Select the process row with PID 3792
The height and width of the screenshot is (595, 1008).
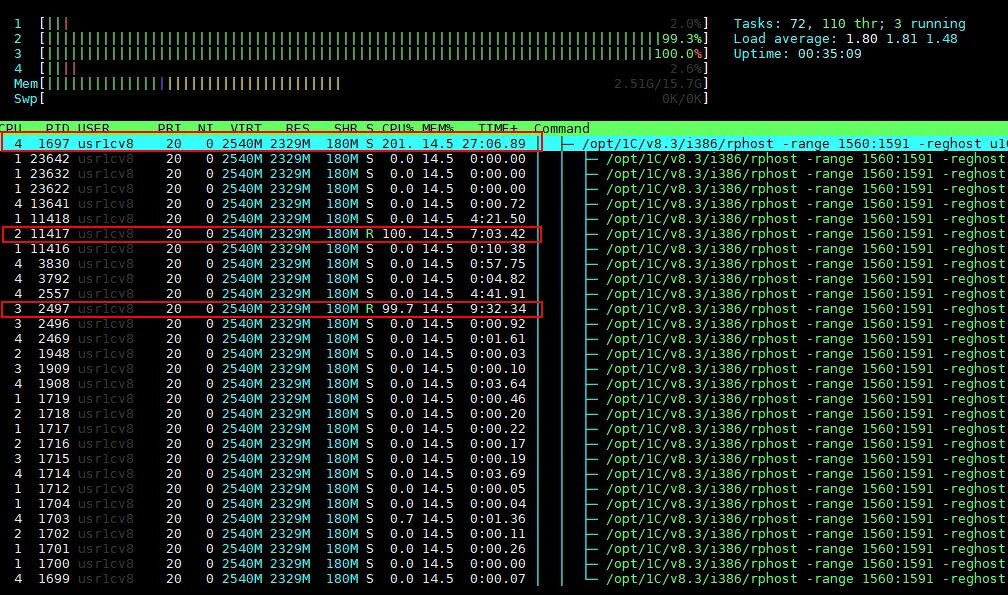504,278
